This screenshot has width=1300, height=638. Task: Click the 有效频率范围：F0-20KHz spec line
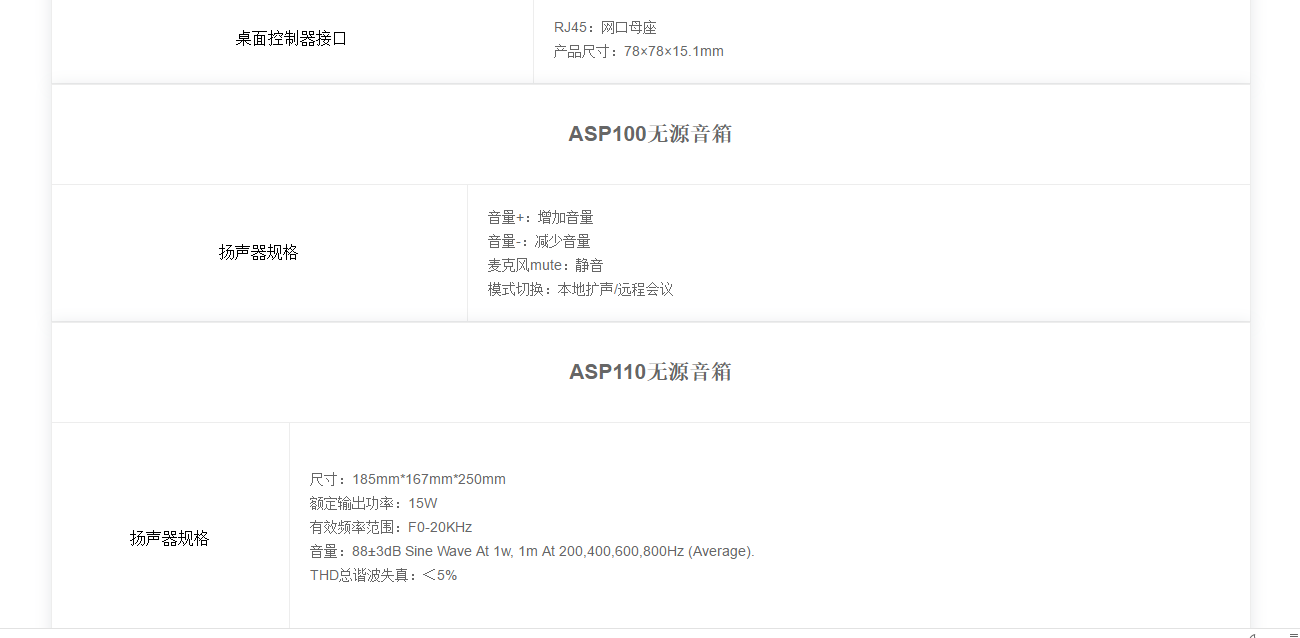390,527
